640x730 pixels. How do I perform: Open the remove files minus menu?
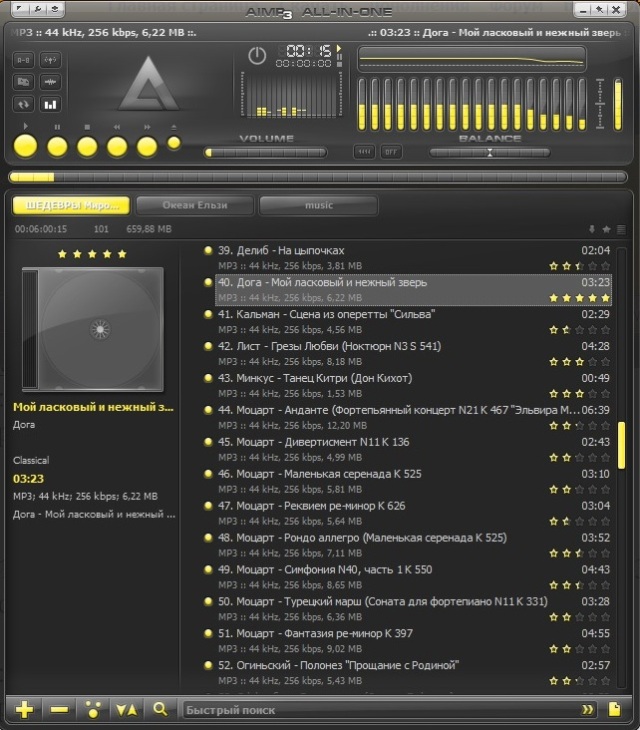(x=59, y=710)
